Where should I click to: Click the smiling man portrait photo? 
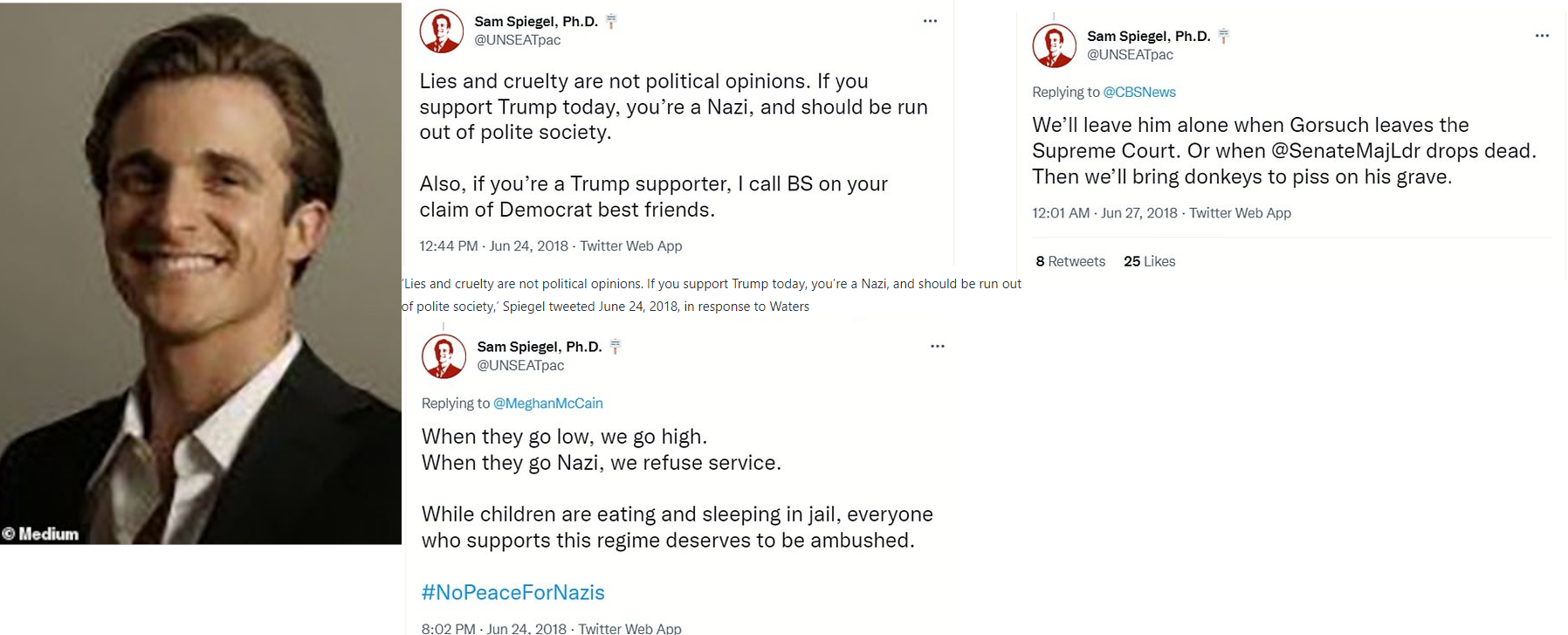pos(201,262)
